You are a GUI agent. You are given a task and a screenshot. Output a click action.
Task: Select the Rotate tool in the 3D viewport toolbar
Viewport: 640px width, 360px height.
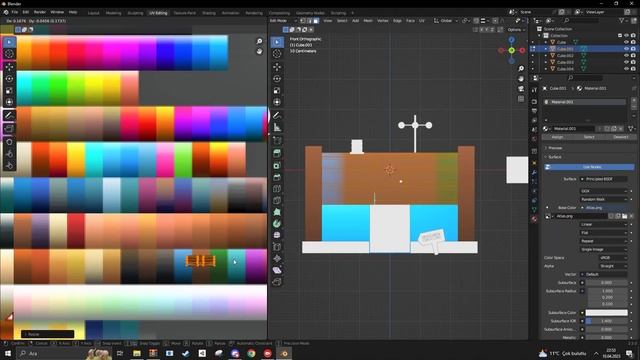[x=277, y=78]
